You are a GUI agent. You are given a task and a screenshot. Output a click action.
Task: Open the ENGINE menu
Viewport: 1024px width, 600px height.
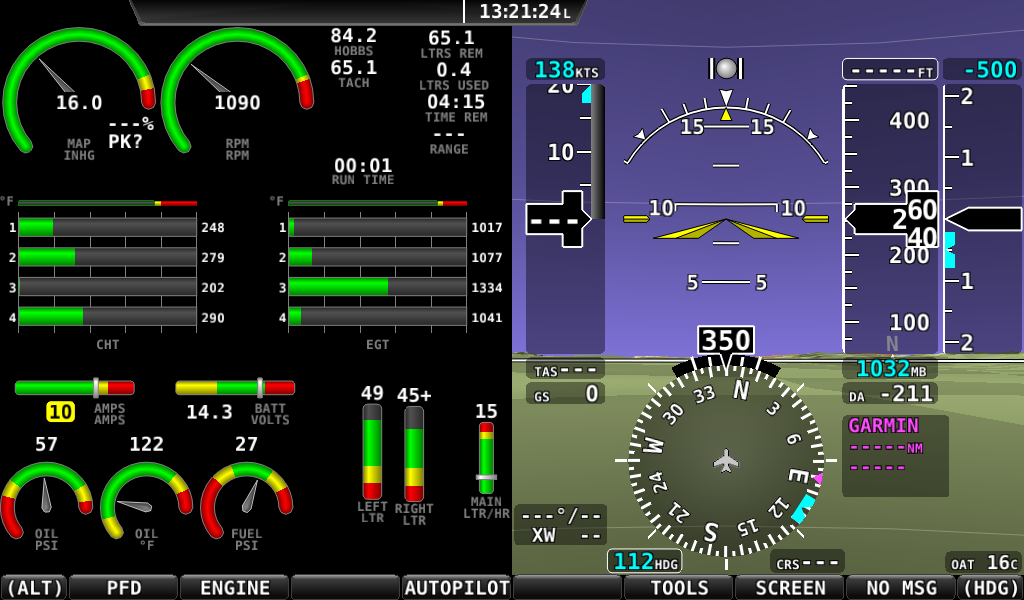tap(234, 587)
